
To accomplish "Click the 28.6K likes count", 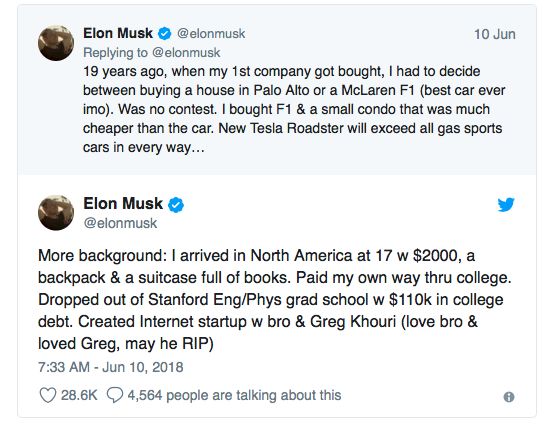I will click(x=79, y=395).
